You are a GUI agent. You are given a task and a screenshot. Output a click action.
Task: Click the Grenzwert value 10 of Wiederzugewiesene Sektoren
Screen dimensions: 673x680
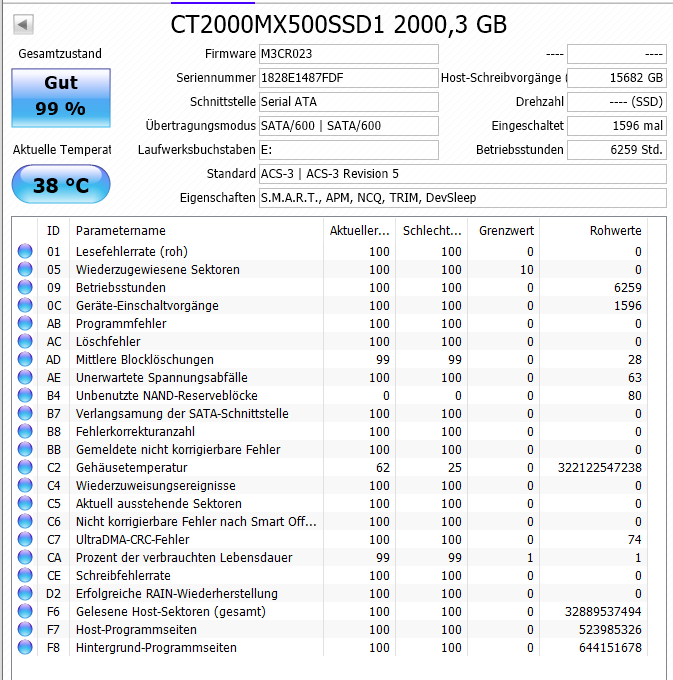pos(526,270)
